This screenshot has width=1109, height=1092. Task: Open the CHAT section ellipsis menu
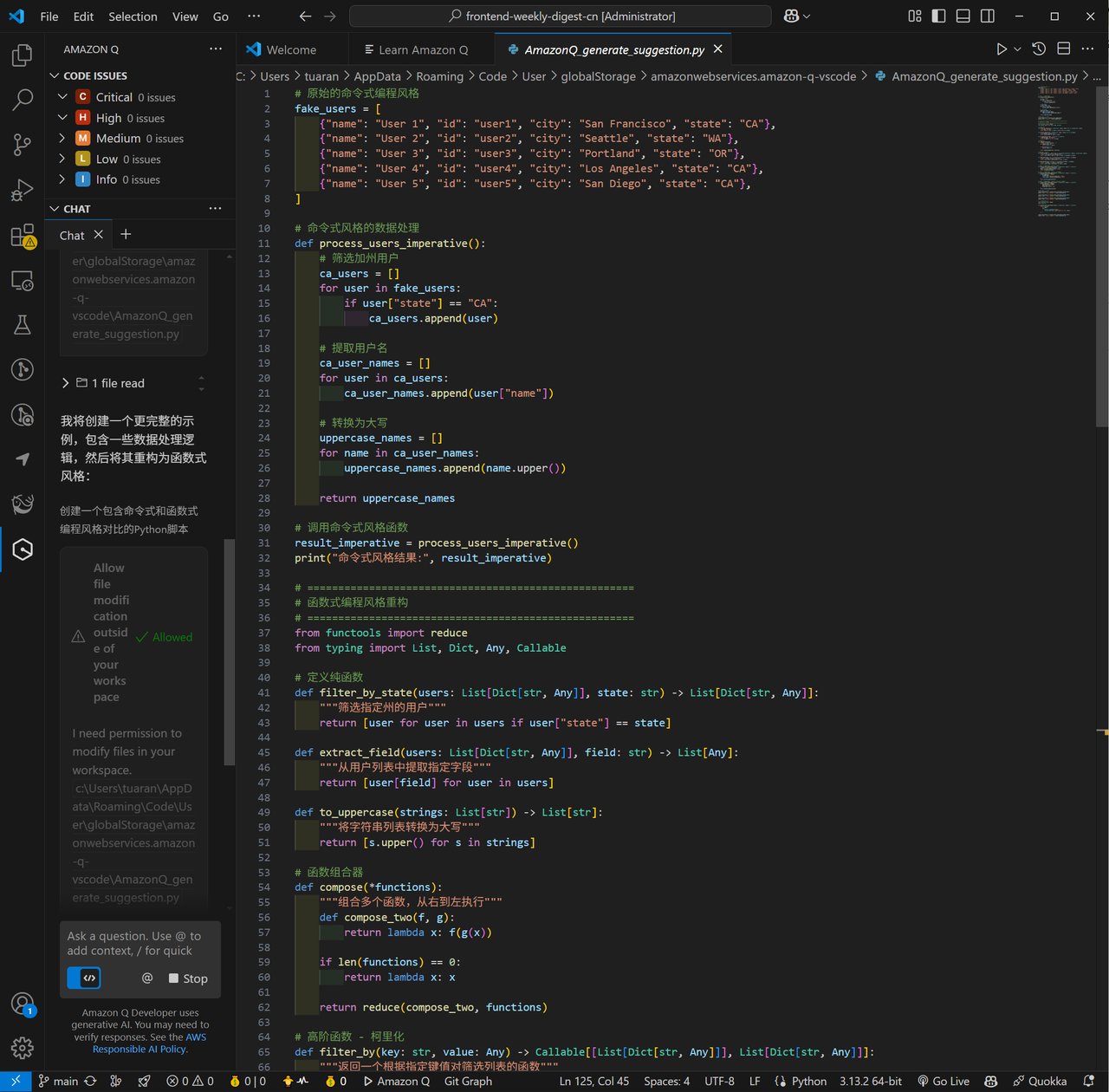[x=216, y=209]
